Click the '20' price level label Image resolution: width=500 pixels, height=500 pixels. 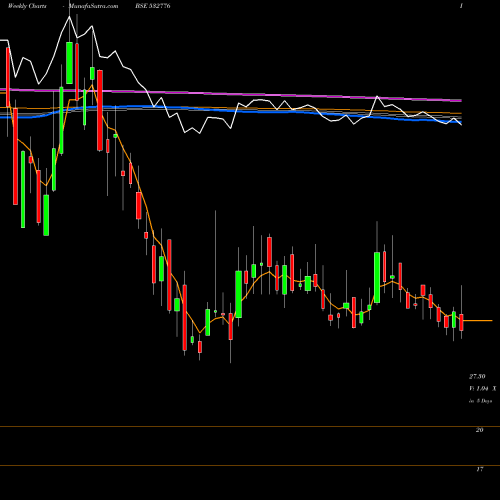[479, 430]
